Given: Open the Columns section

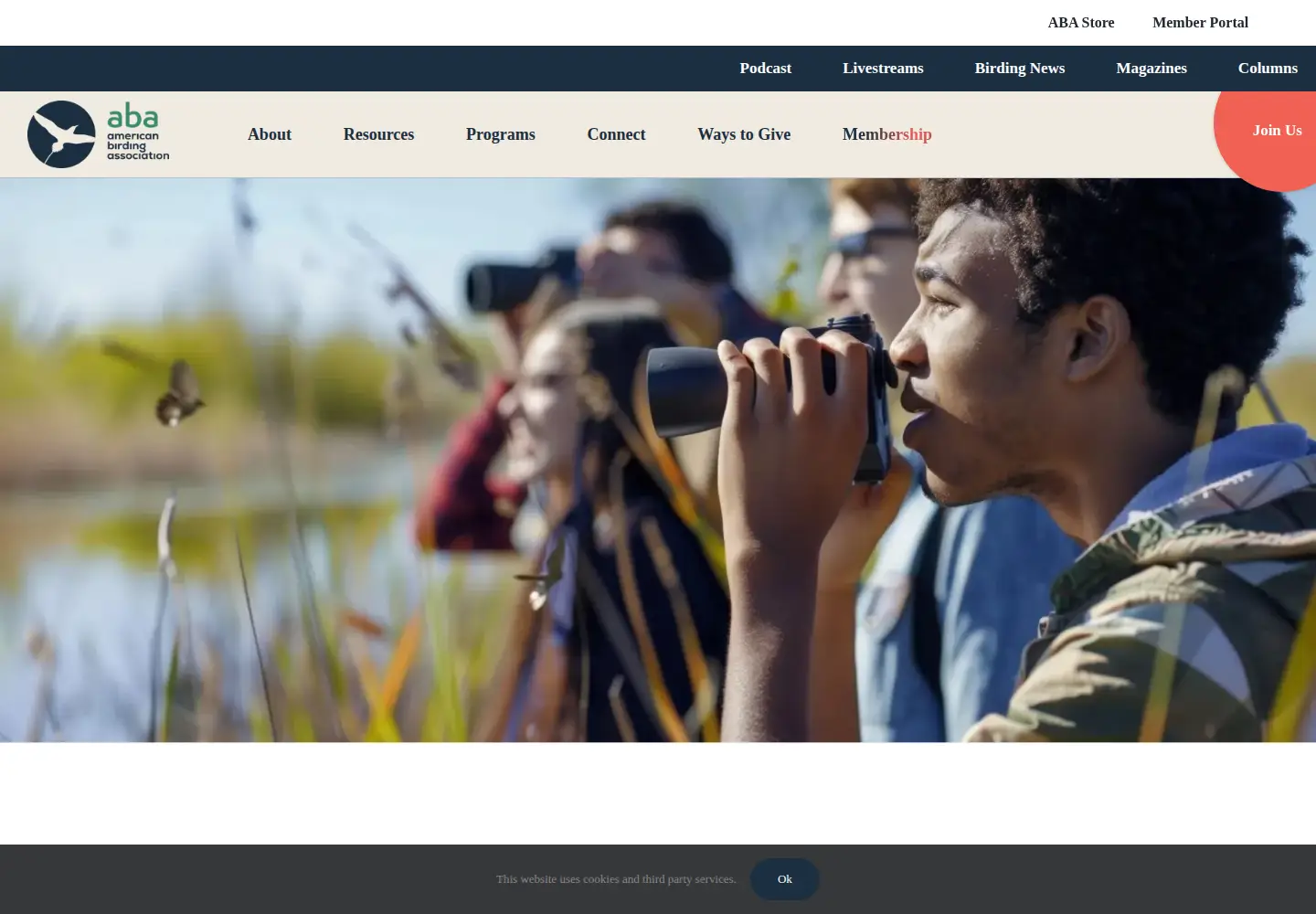Looking at the screenshot, I should pos(1268,69).
